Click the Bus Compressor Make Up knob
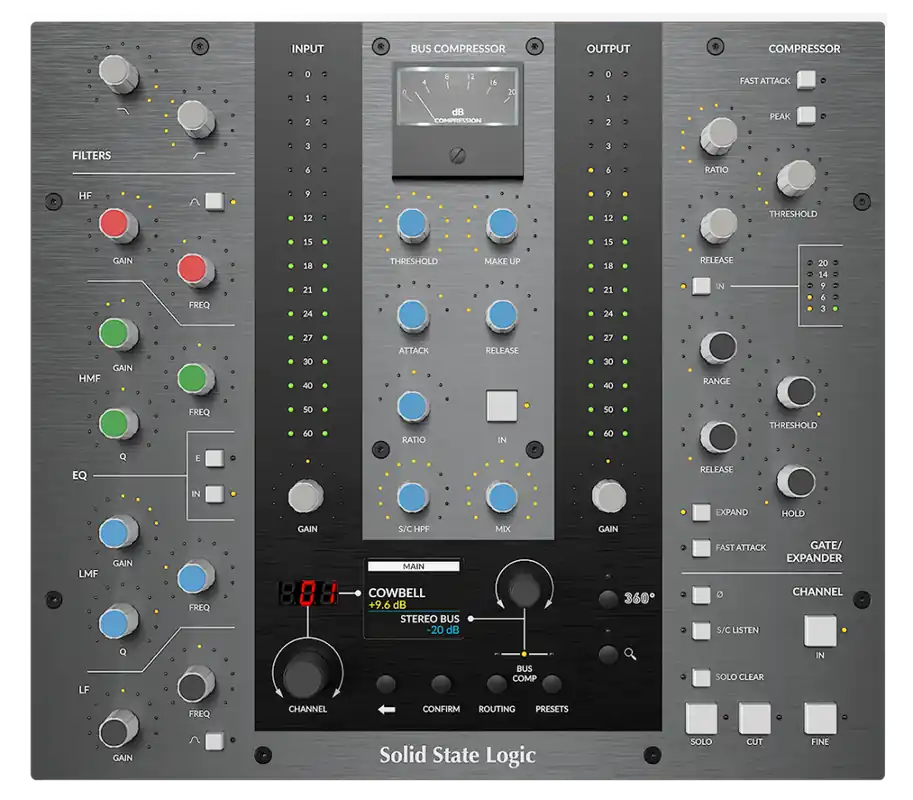The image size is (913, 800). (x=502, y=226)
